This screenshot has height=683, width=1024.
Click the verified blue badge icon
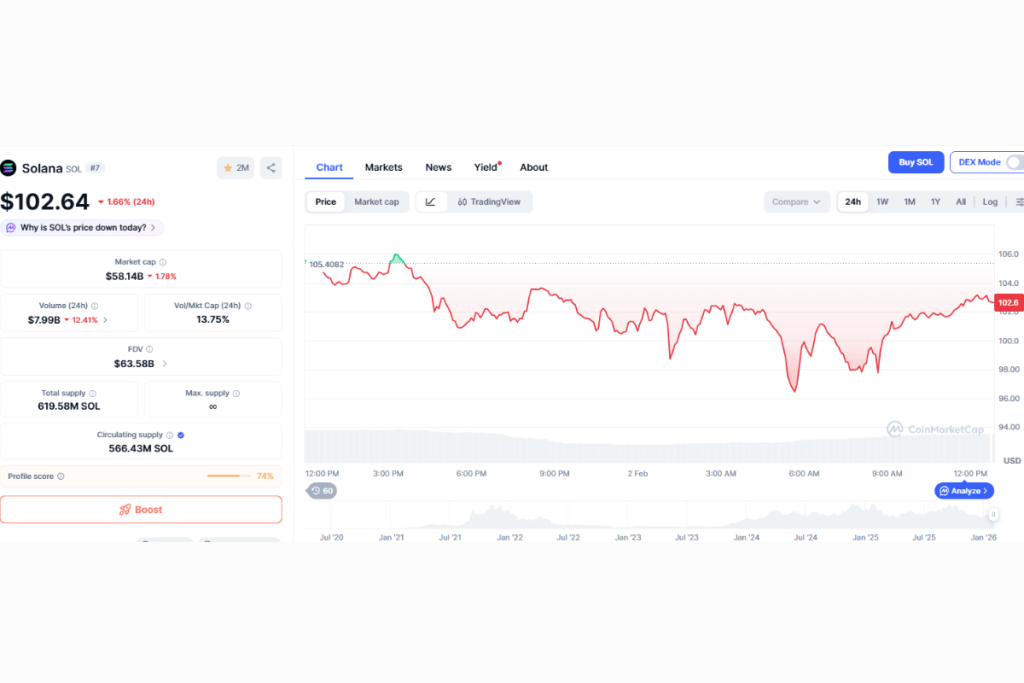point(181,435)
